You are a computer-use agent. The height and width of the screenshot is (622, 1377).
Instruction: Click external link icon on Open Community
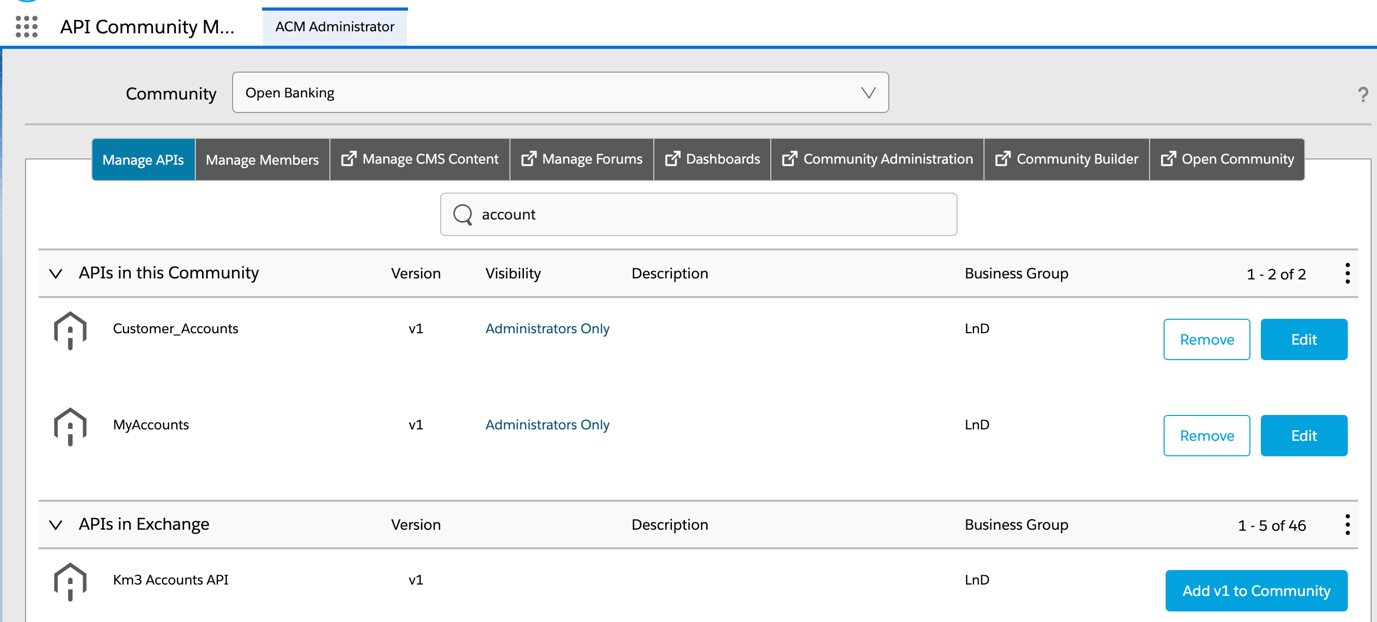click(1168, 159)
